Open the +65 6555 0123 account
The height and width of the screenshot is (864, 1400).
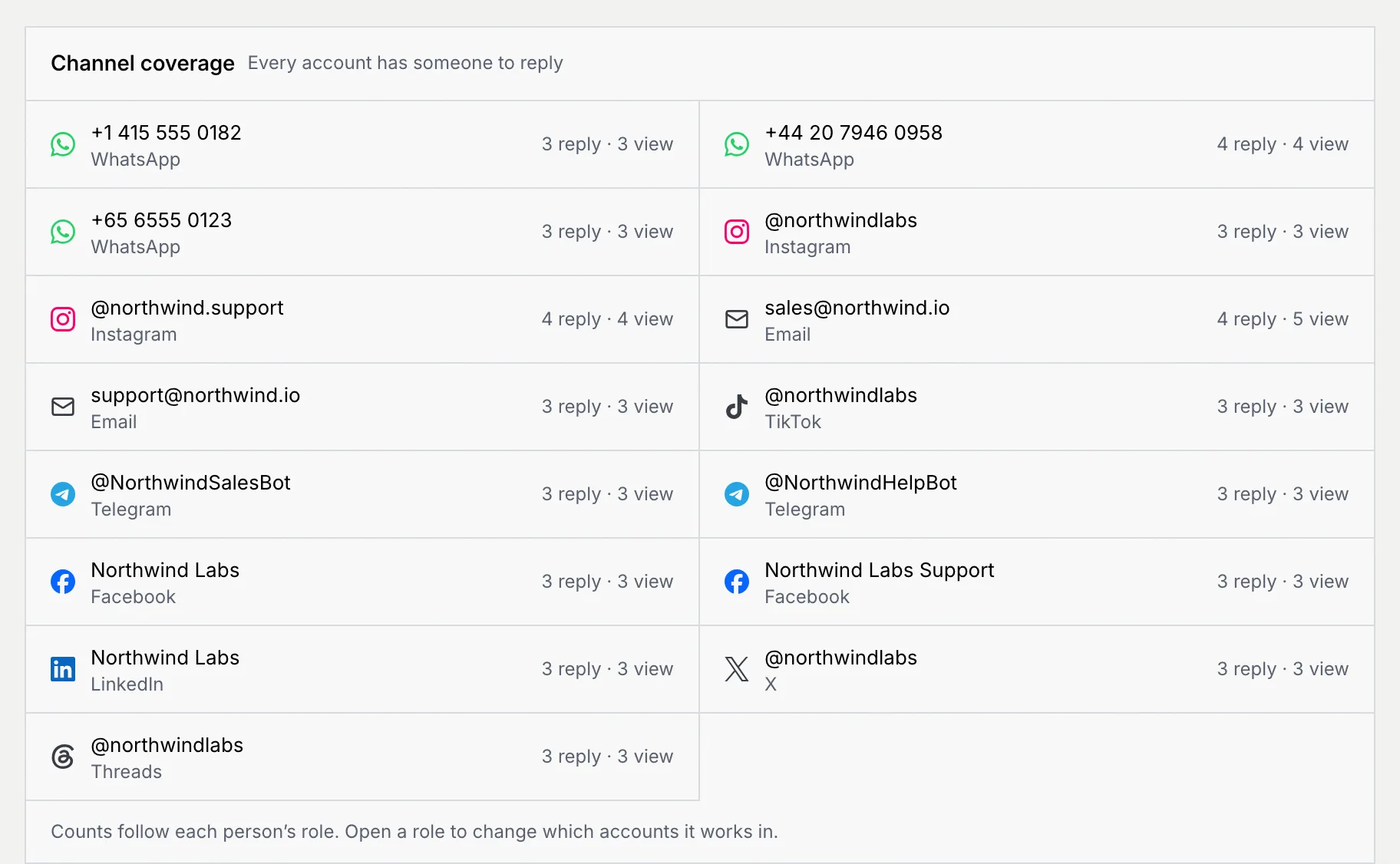(x=161, y=220)
